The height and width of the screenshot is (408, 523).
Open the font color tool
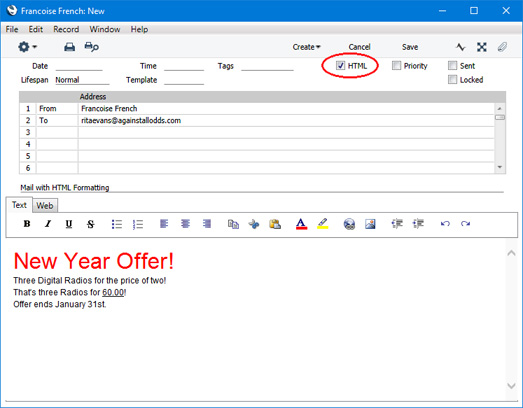[301, 224]
